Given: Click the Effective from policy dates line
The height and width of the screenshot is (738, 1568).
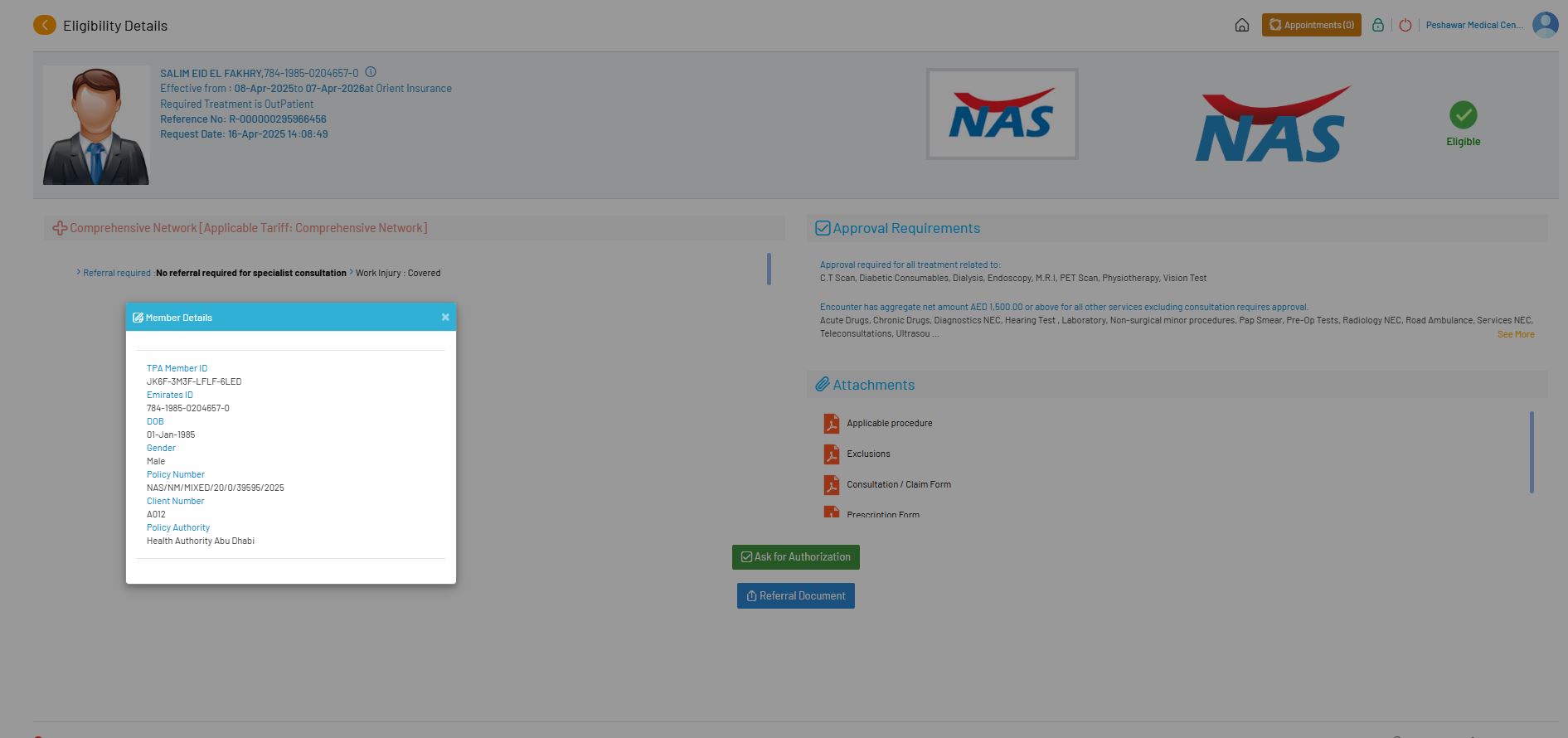Looking at the screenshot, I should pos(306,88).
